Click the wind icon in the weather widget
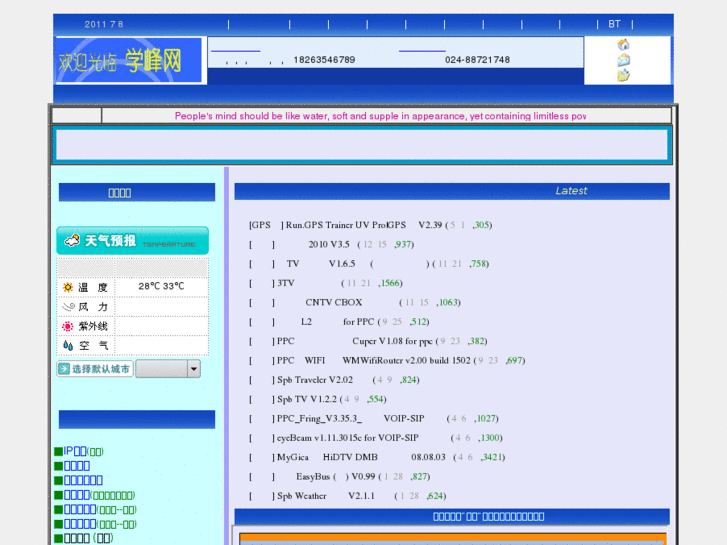 click(68, 307)
